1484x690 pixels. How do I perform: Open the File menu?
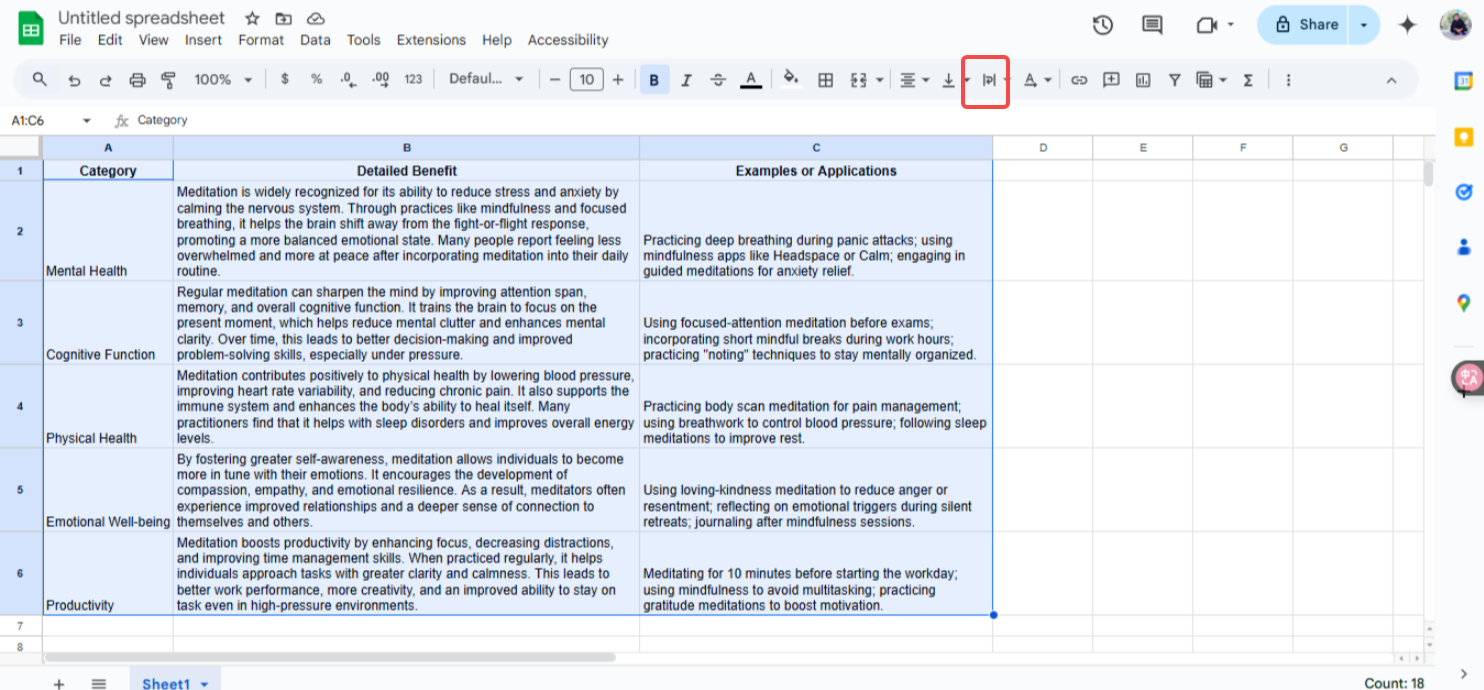[70, 40]
